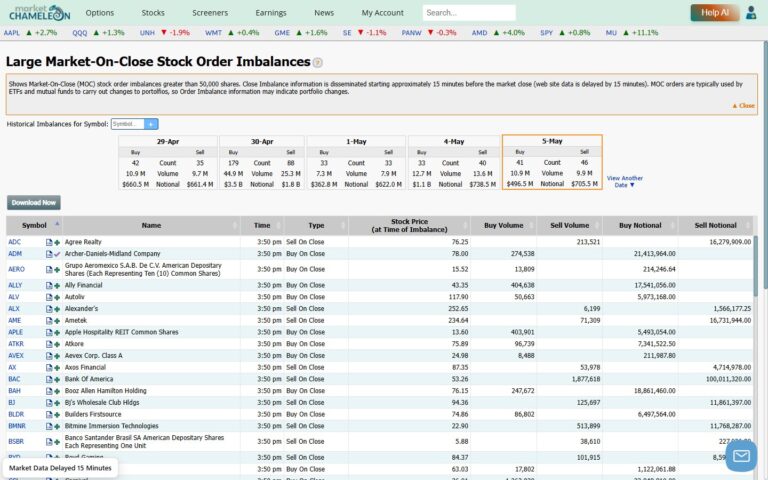768x480 pixels.
Task: Add ALV to watchlist with plus icon
Action: click(57, 297)
